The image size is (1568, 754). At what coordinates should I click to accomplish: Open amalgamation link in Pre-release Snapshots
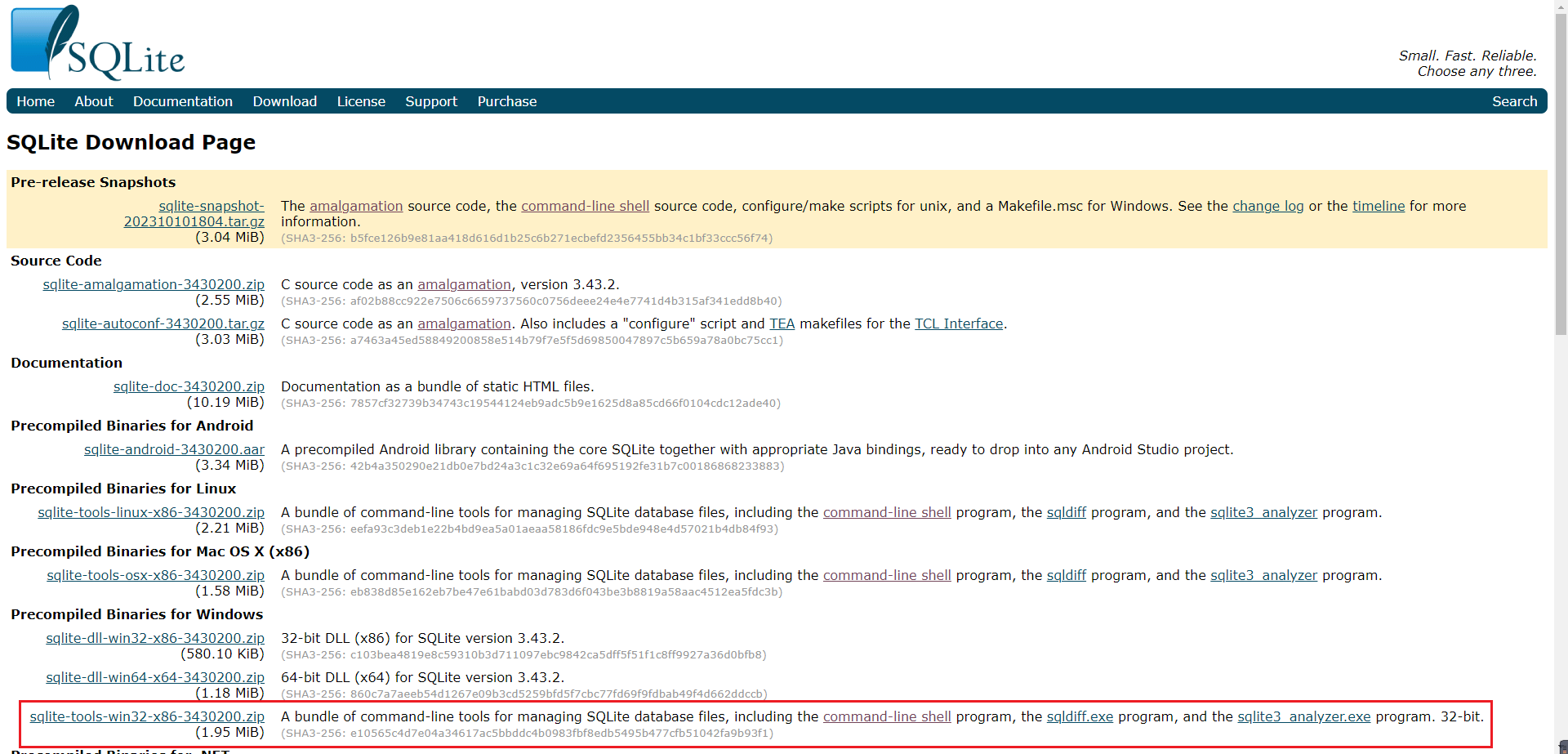(356, 206)
